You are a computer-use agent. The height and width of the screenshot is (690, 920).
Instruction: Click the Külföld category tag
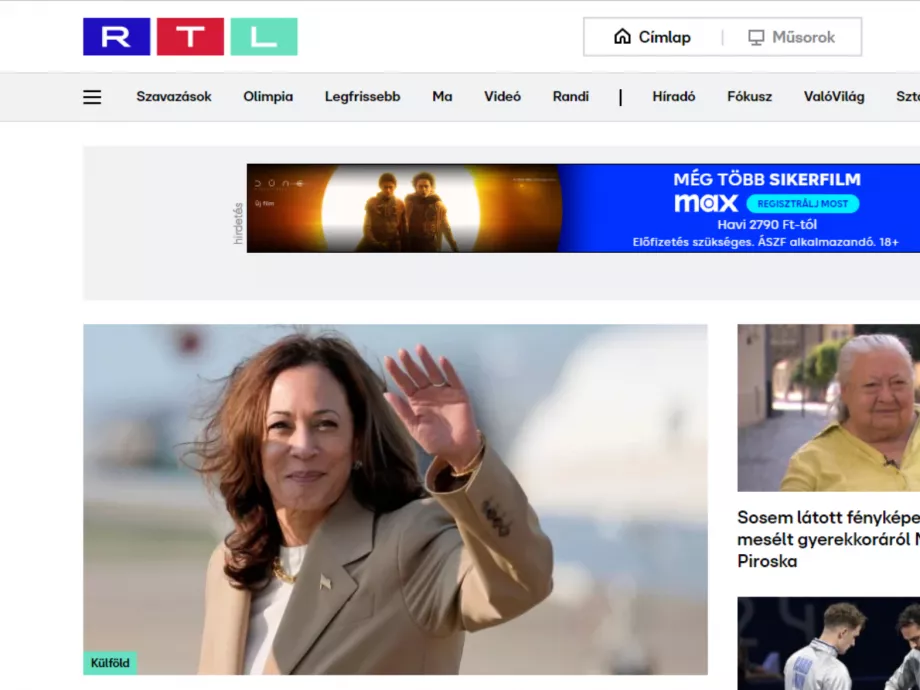pos(110,663)
